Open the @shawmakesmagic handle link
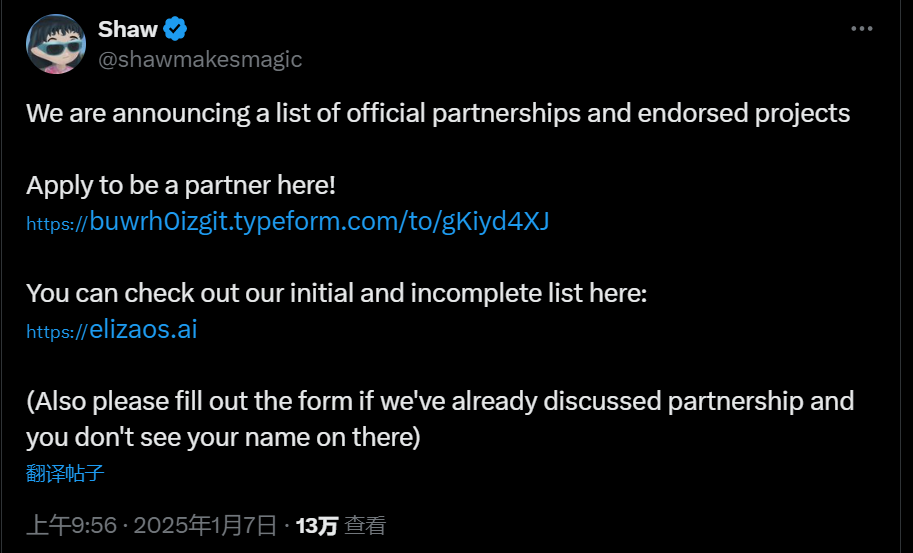Screen dimensions: 913x553 [x=199, y=59]
